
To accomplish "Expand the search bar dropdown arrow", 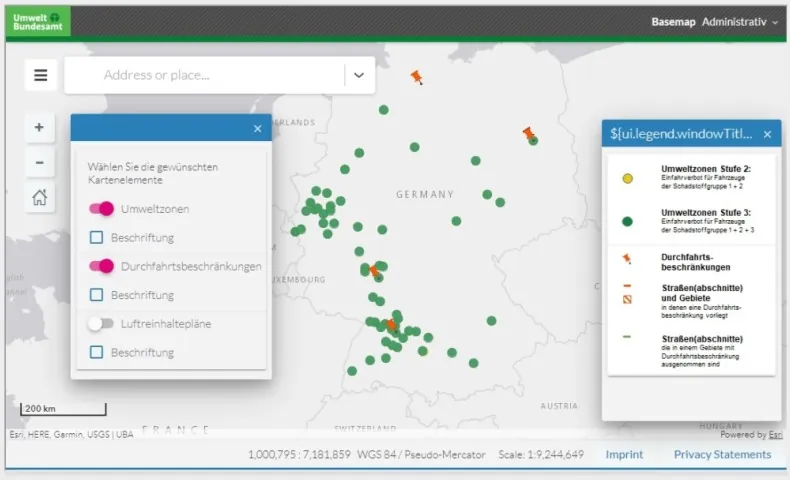I will tap(359, 75).
